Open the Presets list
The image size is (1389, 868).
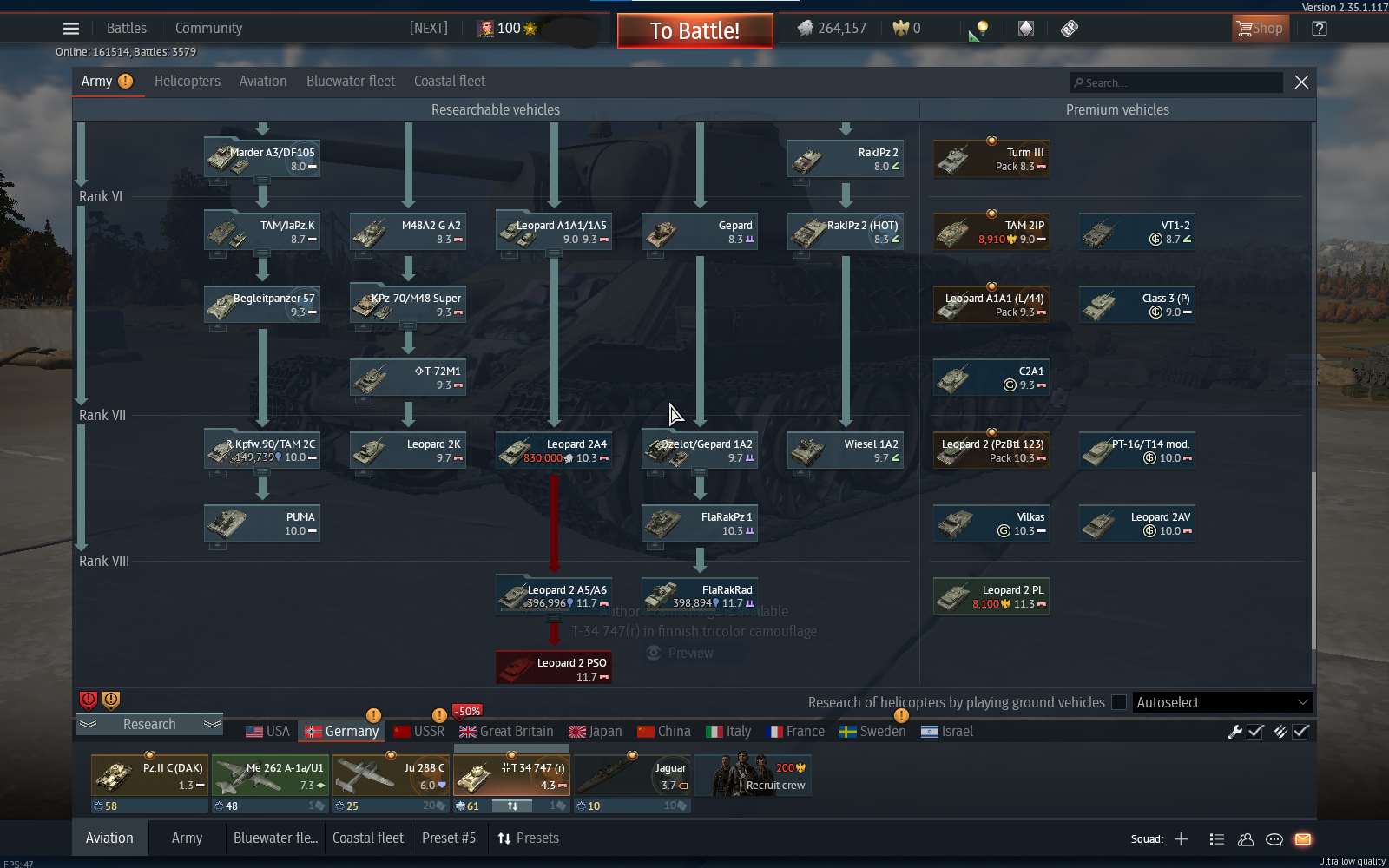coord(528,838)
